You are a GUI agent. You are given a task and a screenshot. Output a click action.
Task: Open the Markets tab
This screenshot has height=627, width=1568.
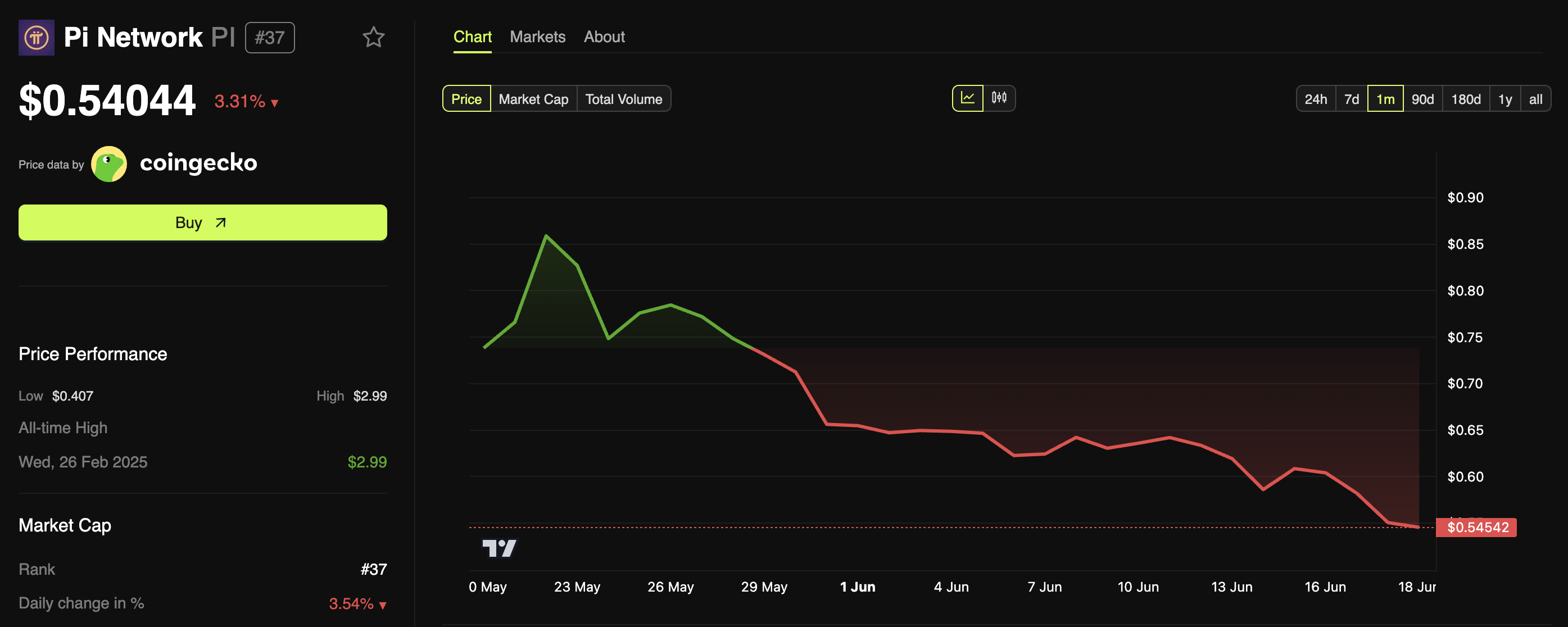pyautogui.click(x=537, y=37)
